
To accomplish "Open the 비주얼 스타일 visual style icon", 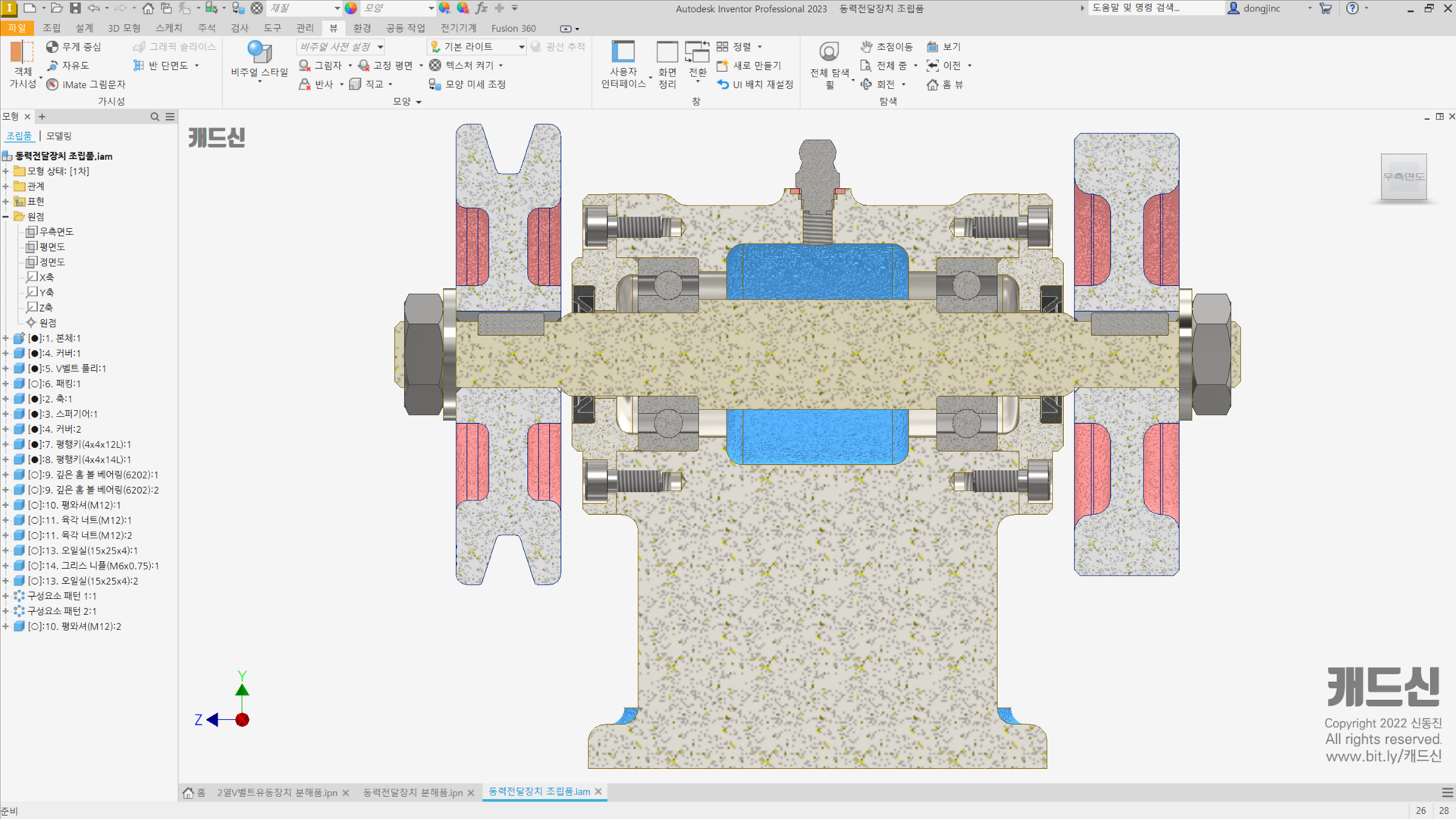I will click(259, 52).
